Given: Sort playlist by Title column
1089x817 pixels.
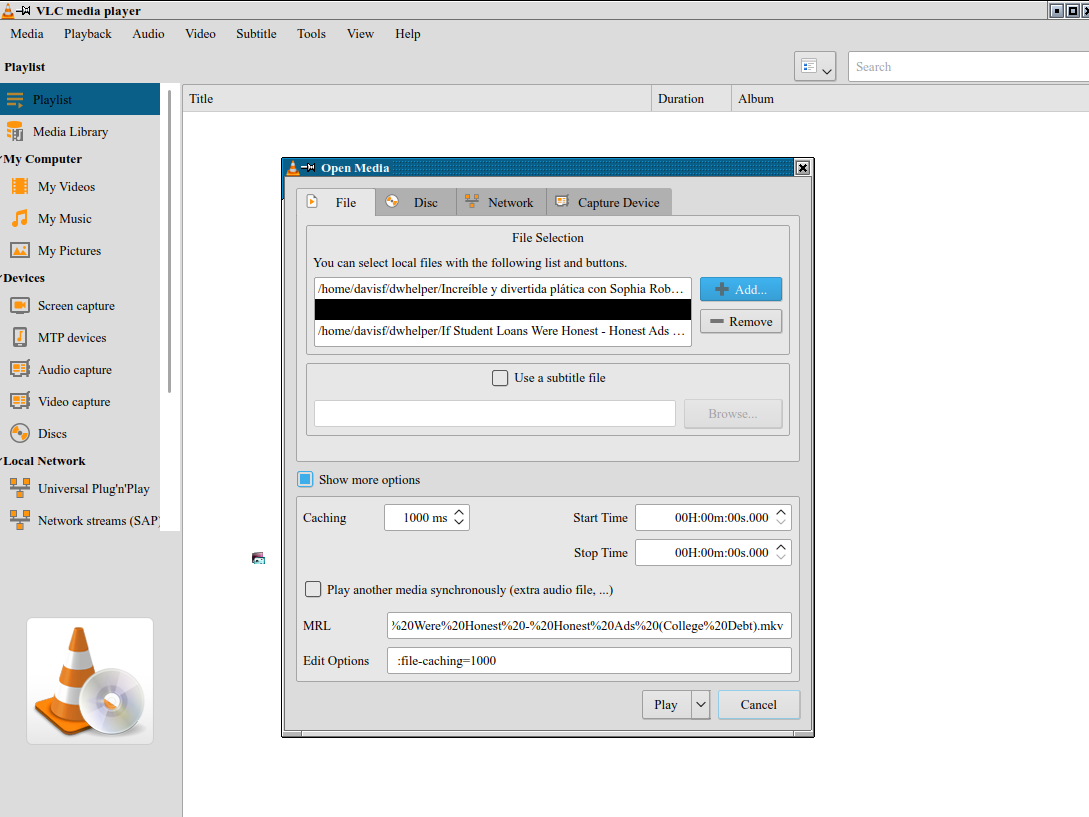Looking at the screenshot, I should point(417,99).
